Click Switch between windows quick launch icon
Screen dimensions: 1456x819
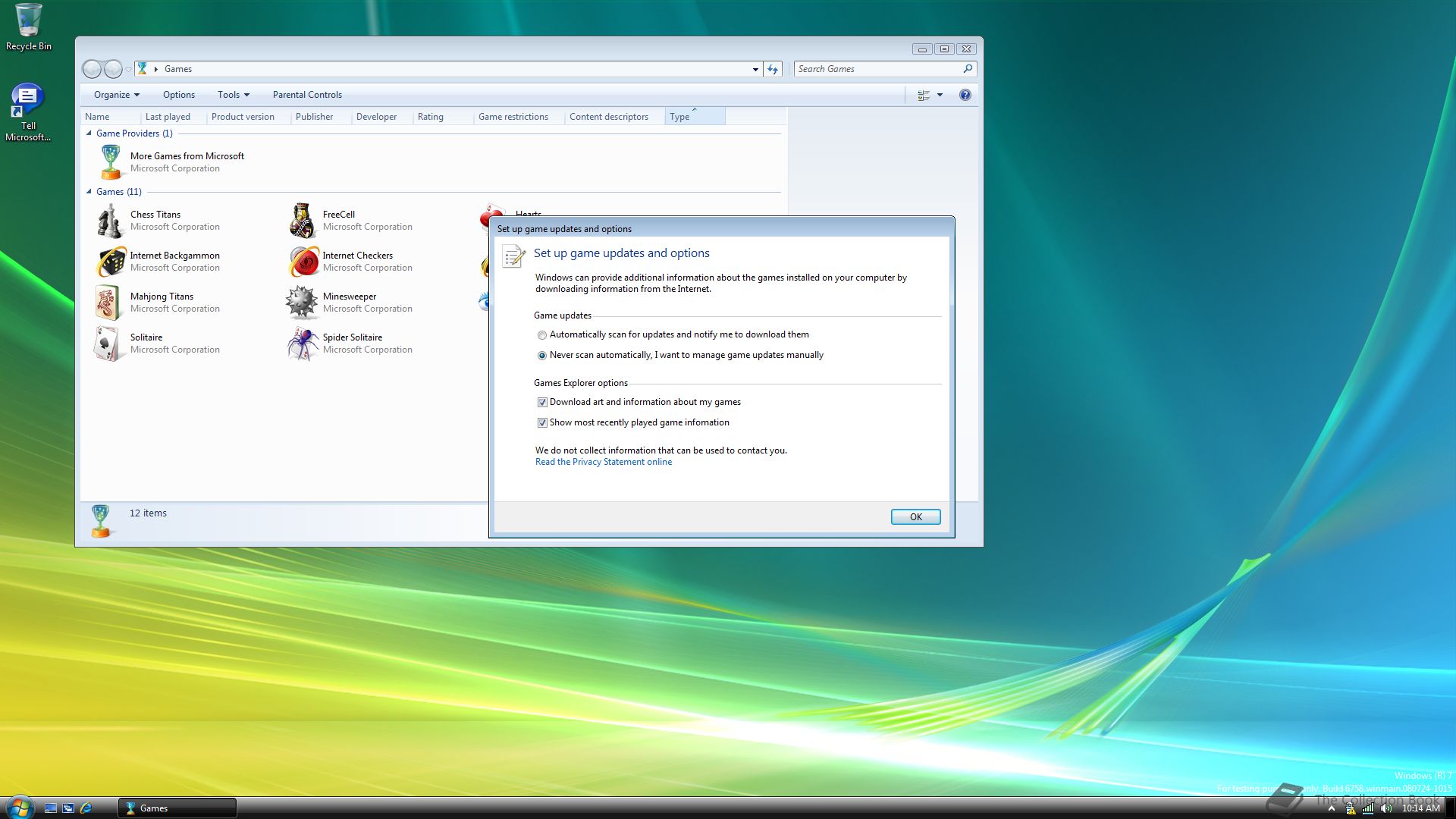(68, 808)
